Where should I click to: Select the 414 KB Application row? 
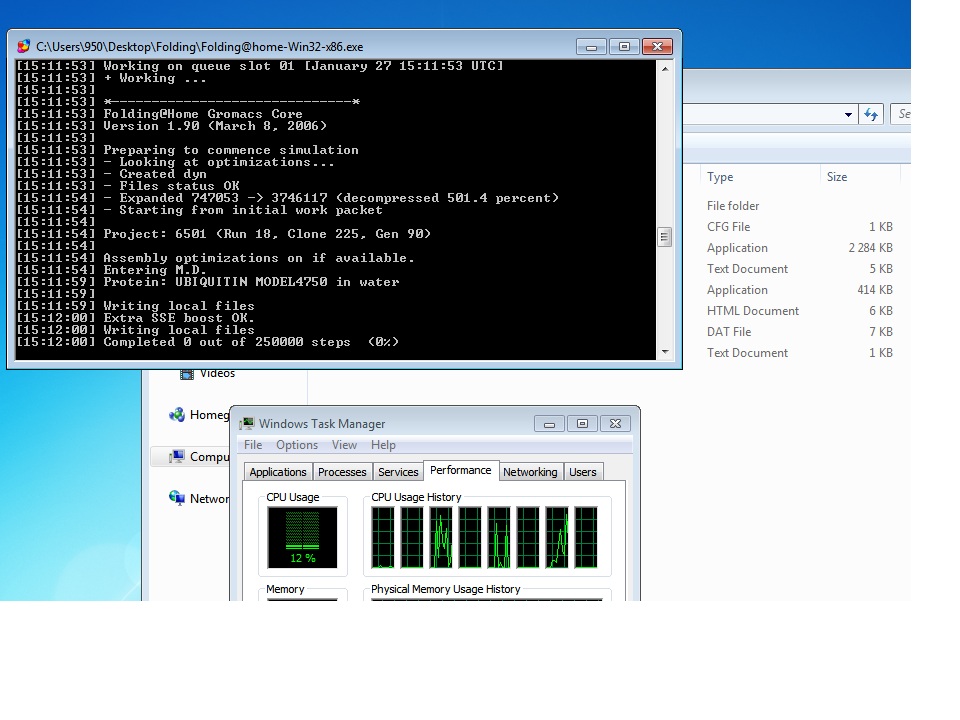799,290
